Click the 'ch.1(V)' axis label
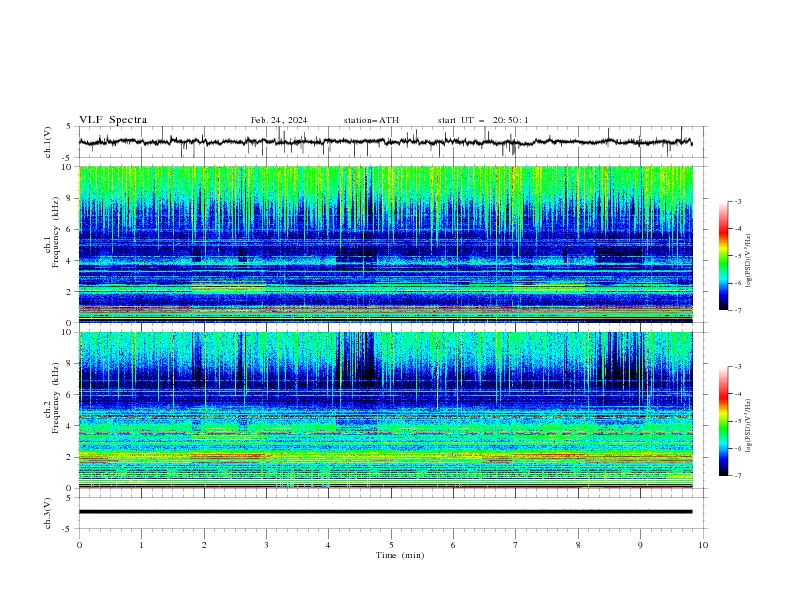792x612 pixels. [x=48, y=142]
